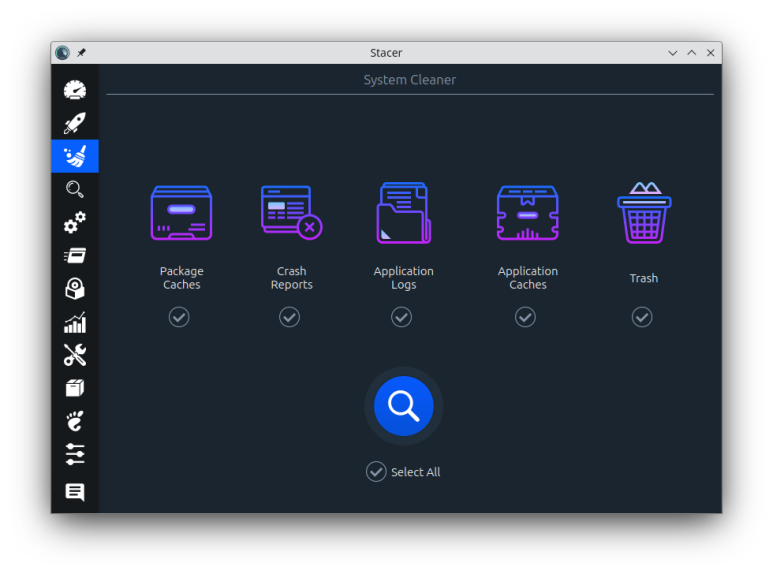The image size is (773, 574).
Task: Close the Stacer window
Action: point(710,53)
